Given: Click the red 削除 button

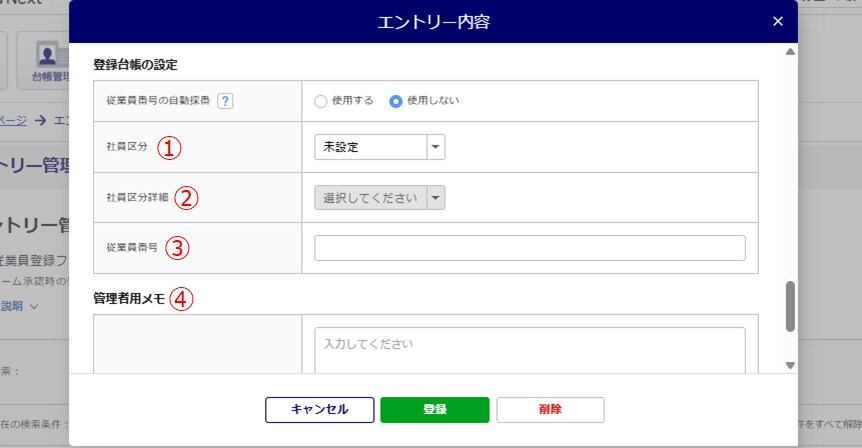Looking at the screenshot, I should (x=550, y=410).
